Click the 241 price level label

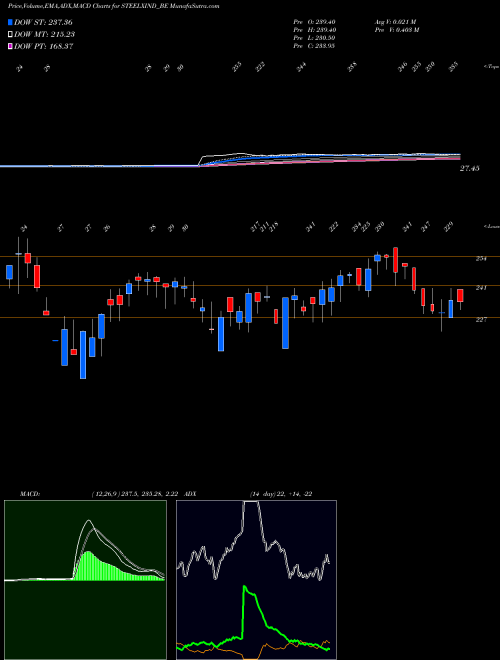point(481,288)
